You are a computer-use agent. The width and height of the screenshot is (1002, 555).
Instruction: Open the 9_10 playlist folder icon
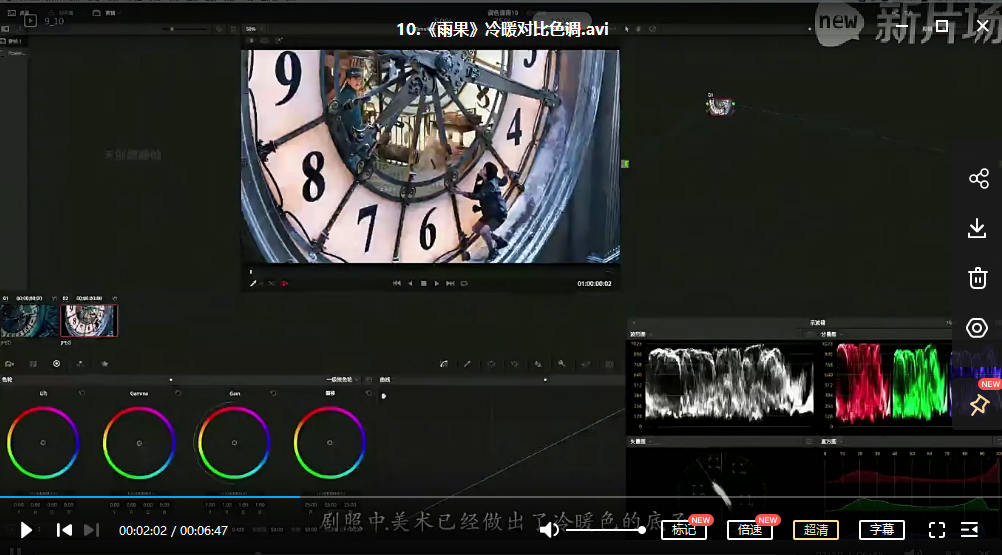(x=31, y=20)
